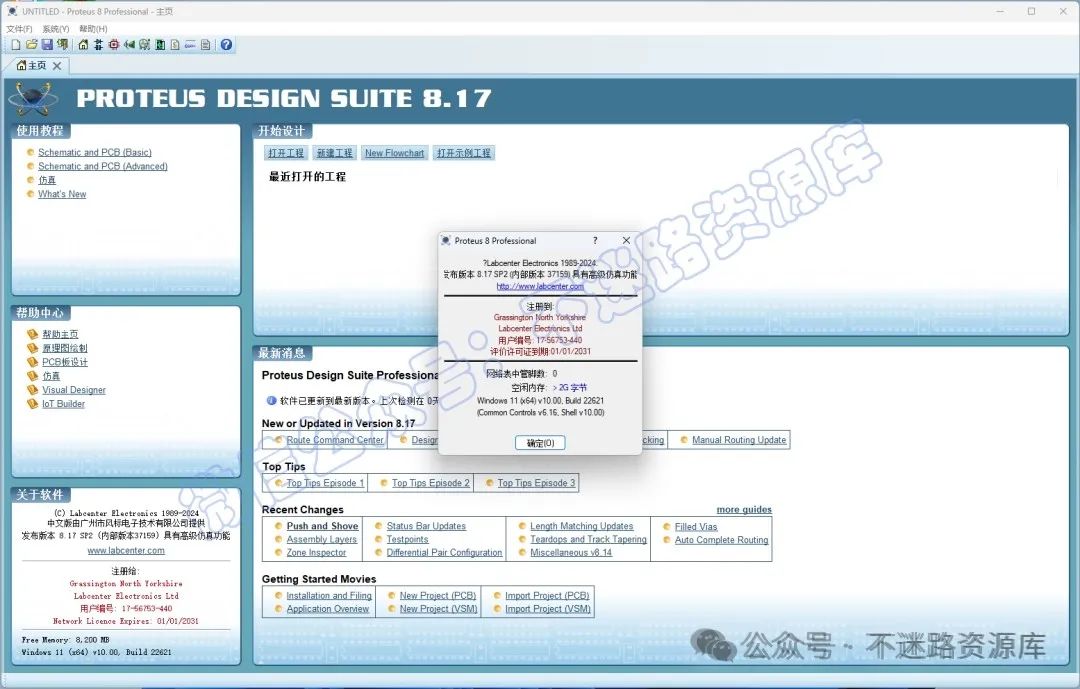Click the Open Project folder icon
This screenshot has height=689, width=1080.
point(32,45)
